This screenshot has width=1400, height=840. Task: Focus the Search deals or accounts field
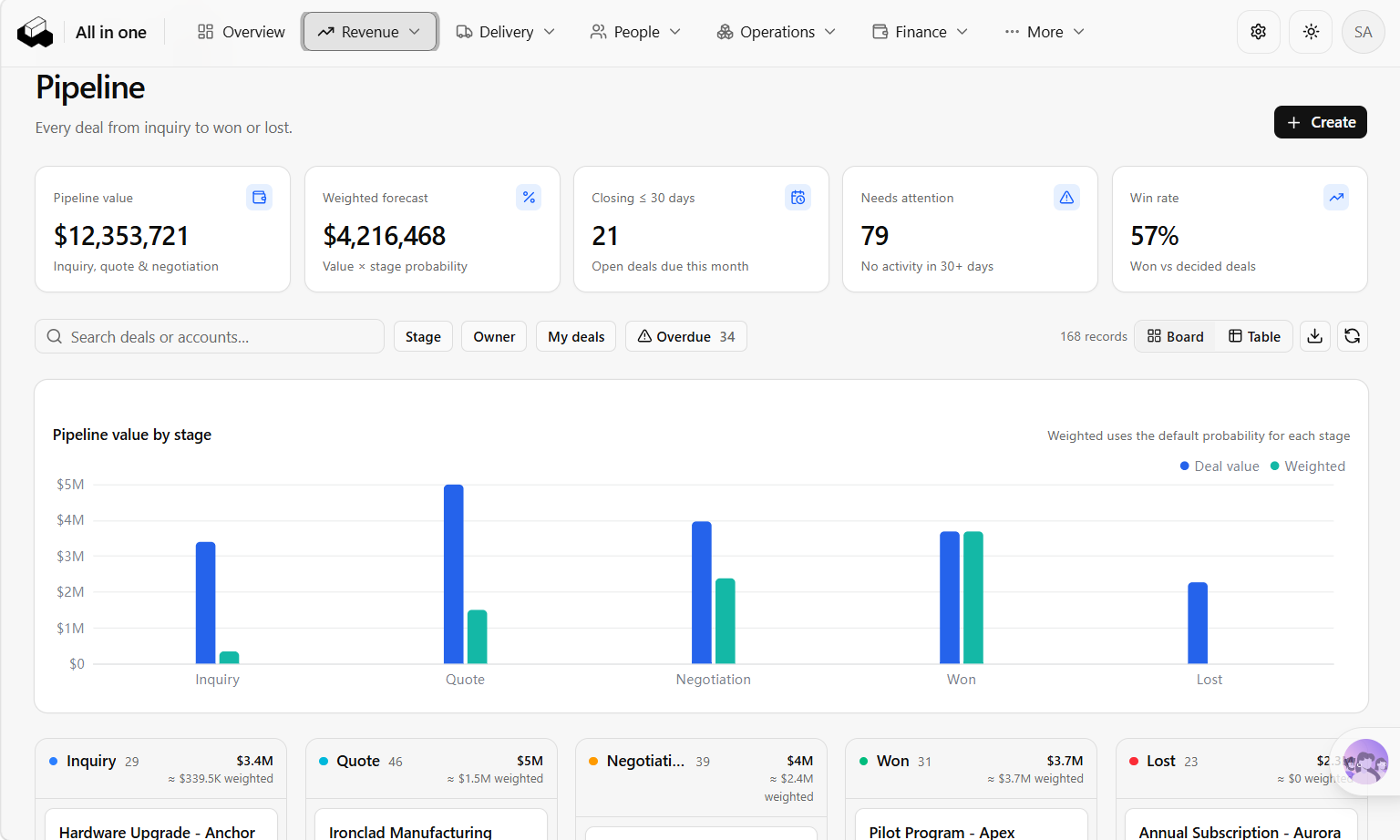coord(210,336)
